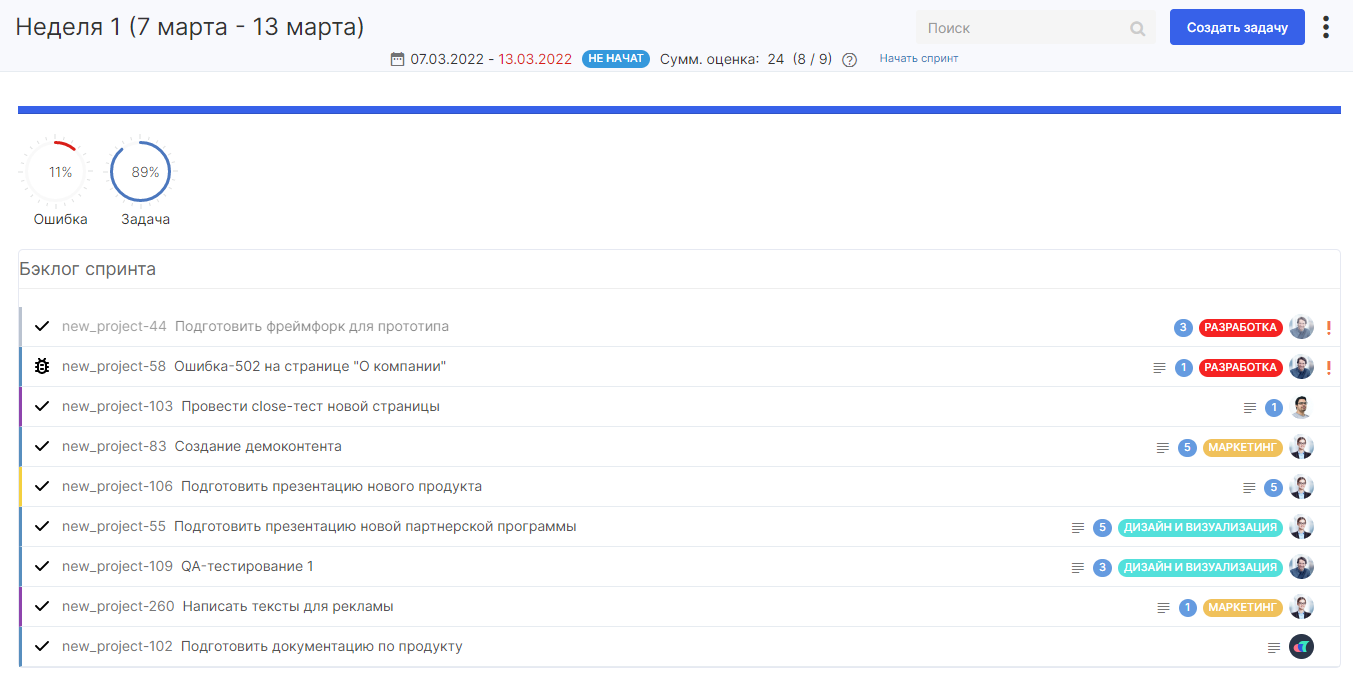
Task: Click assignee avatar on new_project-102 row
Action: pyautogui.click(x=1301, y=647)
